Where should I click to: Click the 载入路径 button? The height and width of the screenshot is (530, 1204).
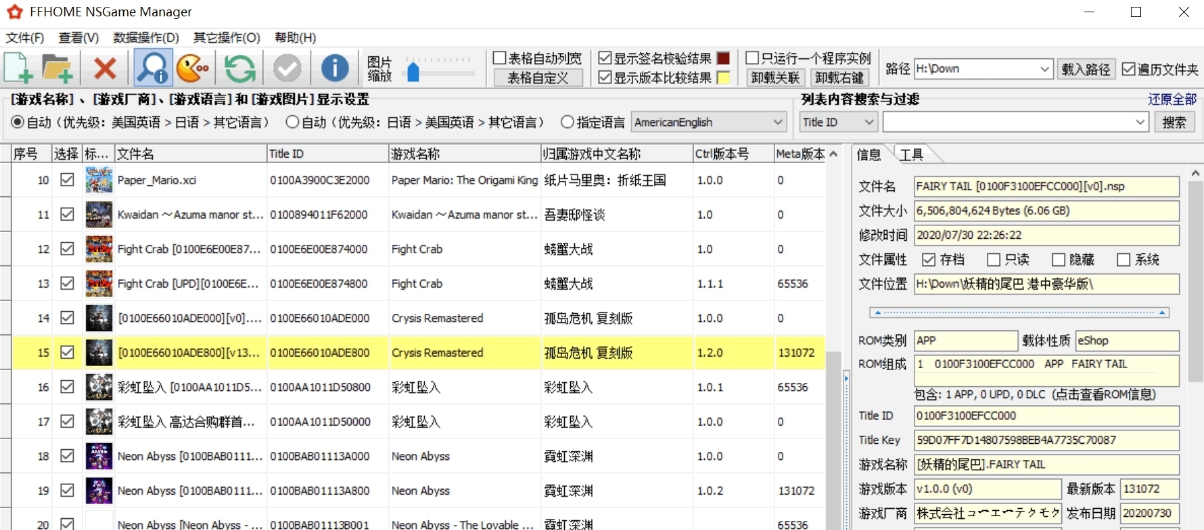pos(1086,69)
